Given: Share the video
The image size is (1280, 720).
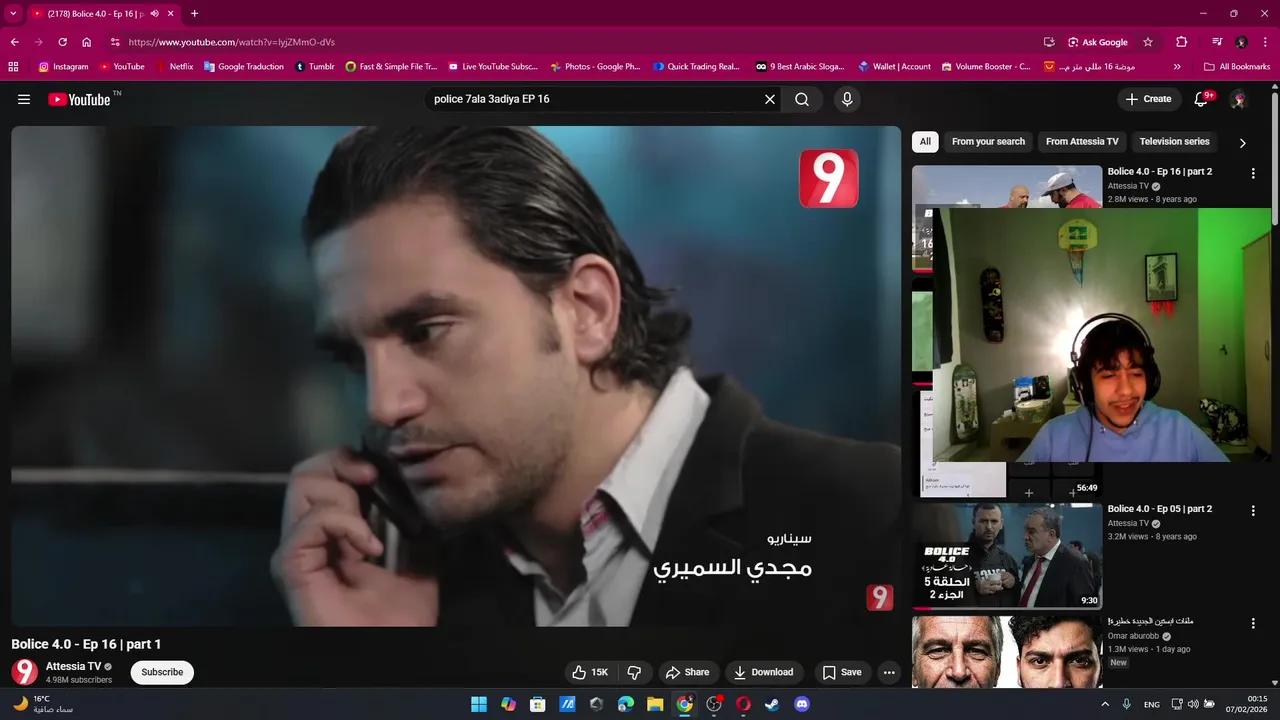Looking at the screenshot, I should [x=688, y=672].
